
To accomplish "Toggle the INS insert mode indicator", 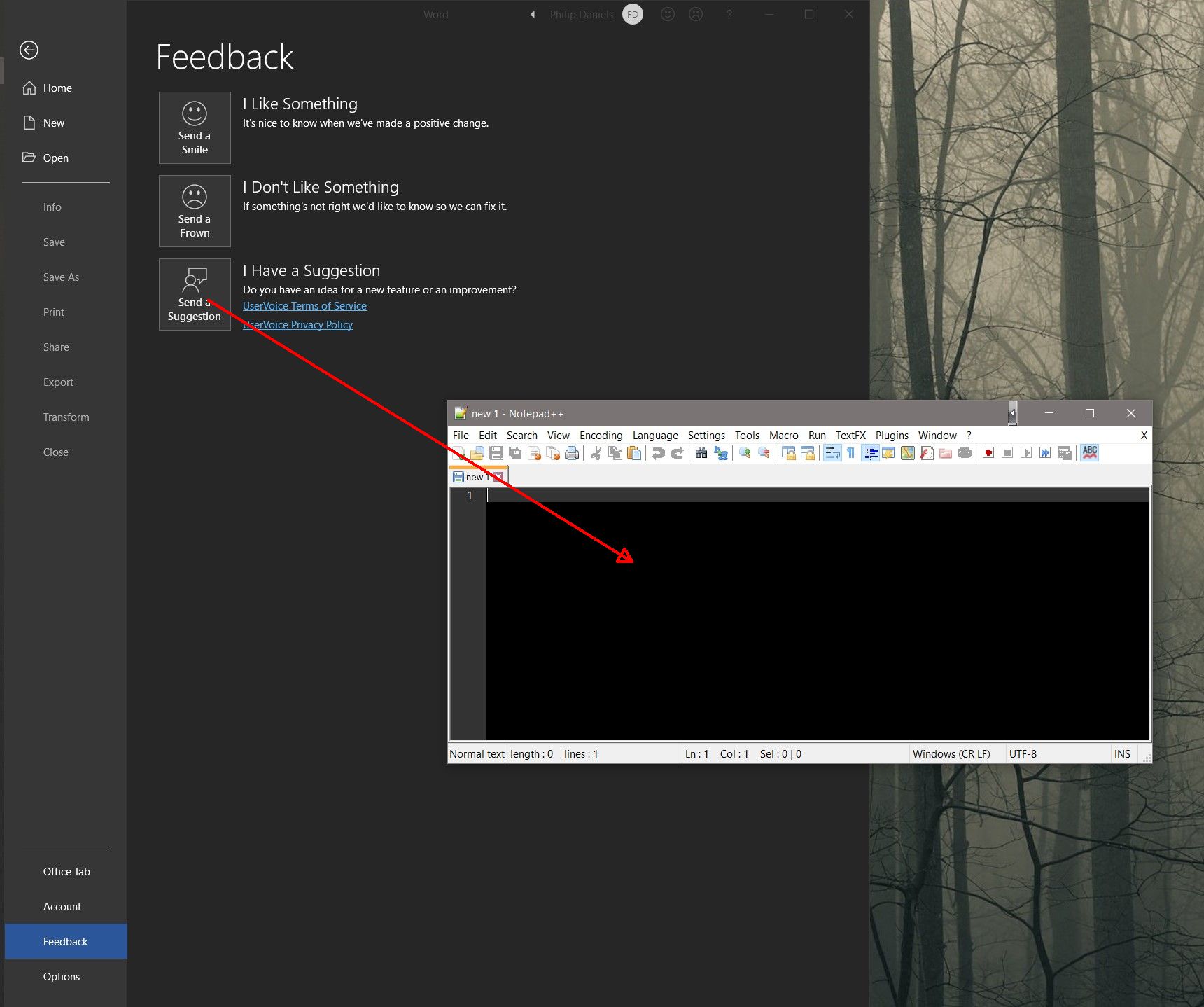I will [x=1122, y=754].
